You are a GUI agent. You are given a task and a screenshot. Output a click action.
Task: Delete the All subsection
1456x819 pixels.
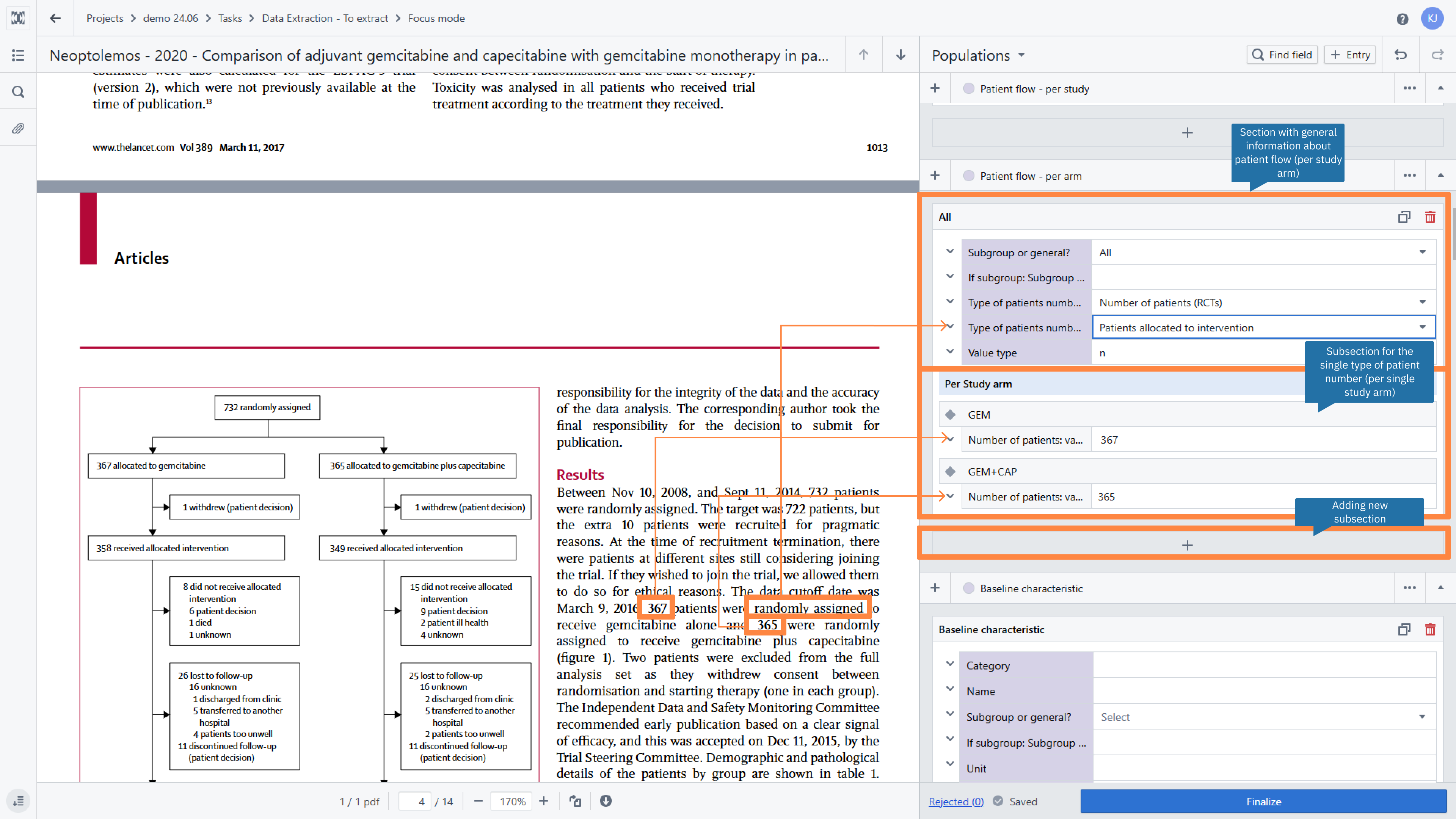pyautogui.click(x=1430, y=217)
